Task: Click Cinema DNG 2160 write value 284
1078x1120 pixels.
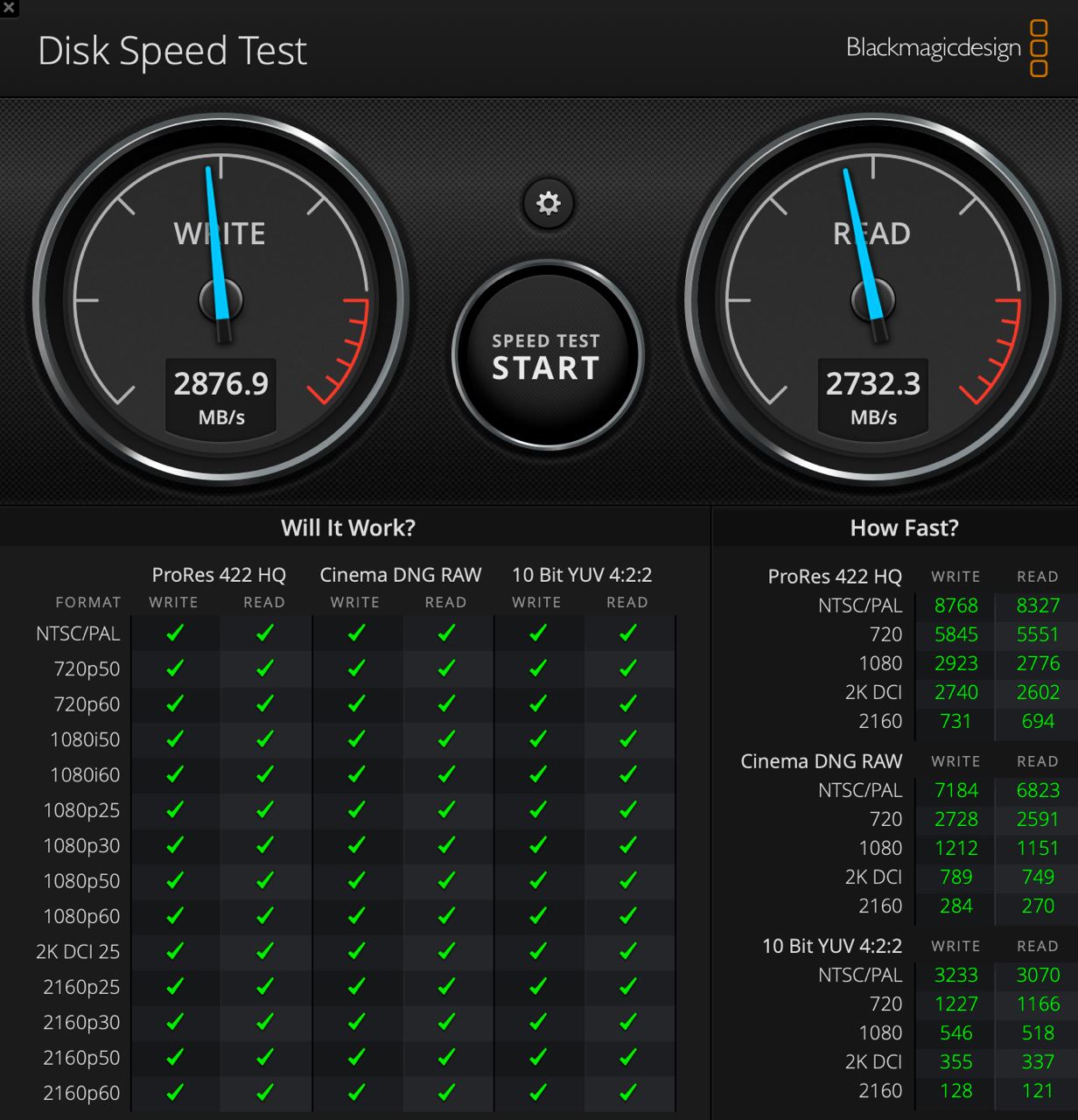Action: click(x=956, y=906)
